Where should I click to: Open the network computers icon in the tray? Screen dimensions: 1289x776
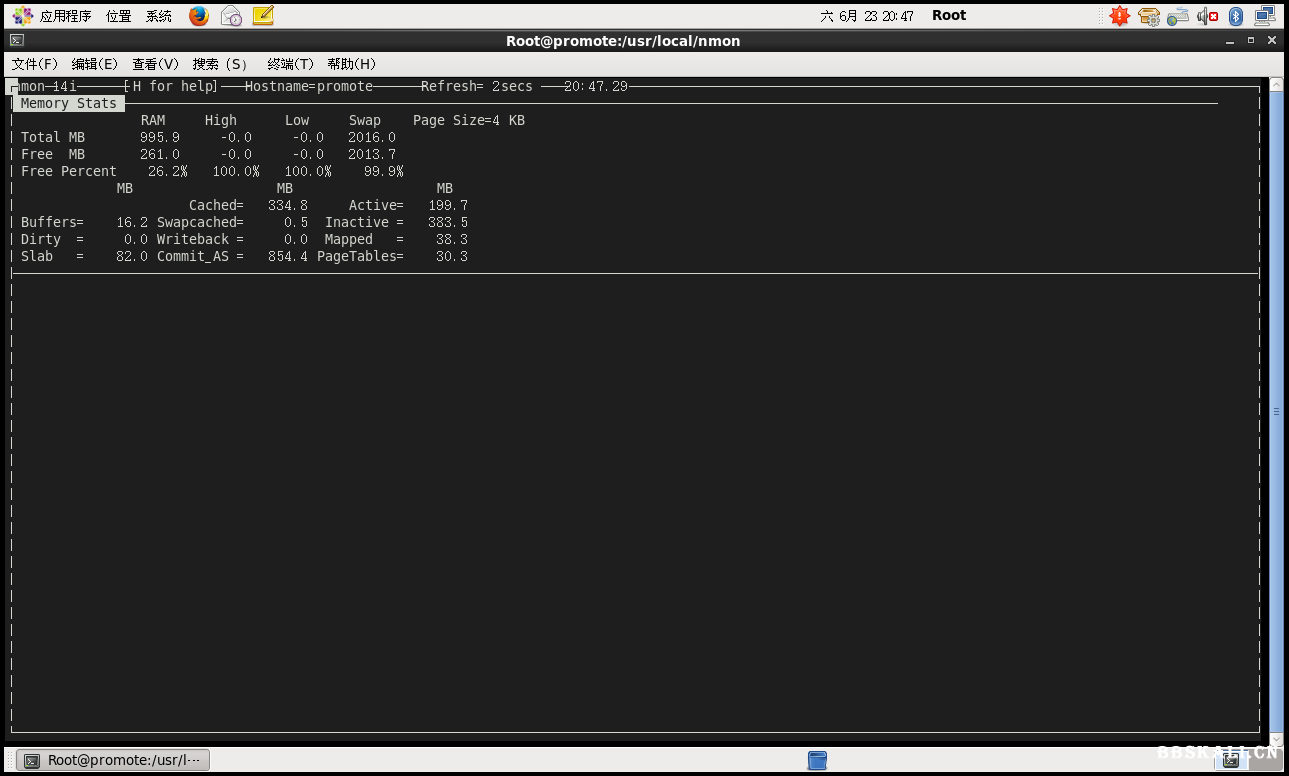coord(1264,15)
